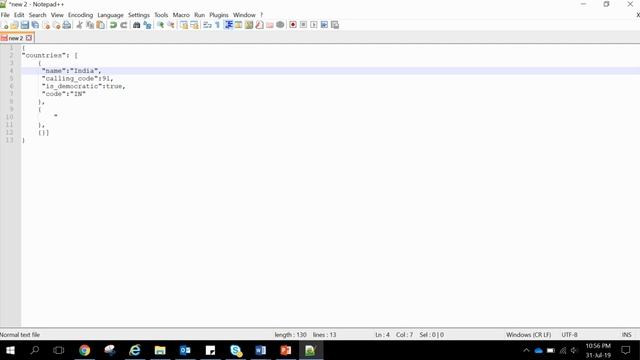This screenshot has height=360, width=640.
Task: Play back the recorded macro
Action: click(313, 25)
